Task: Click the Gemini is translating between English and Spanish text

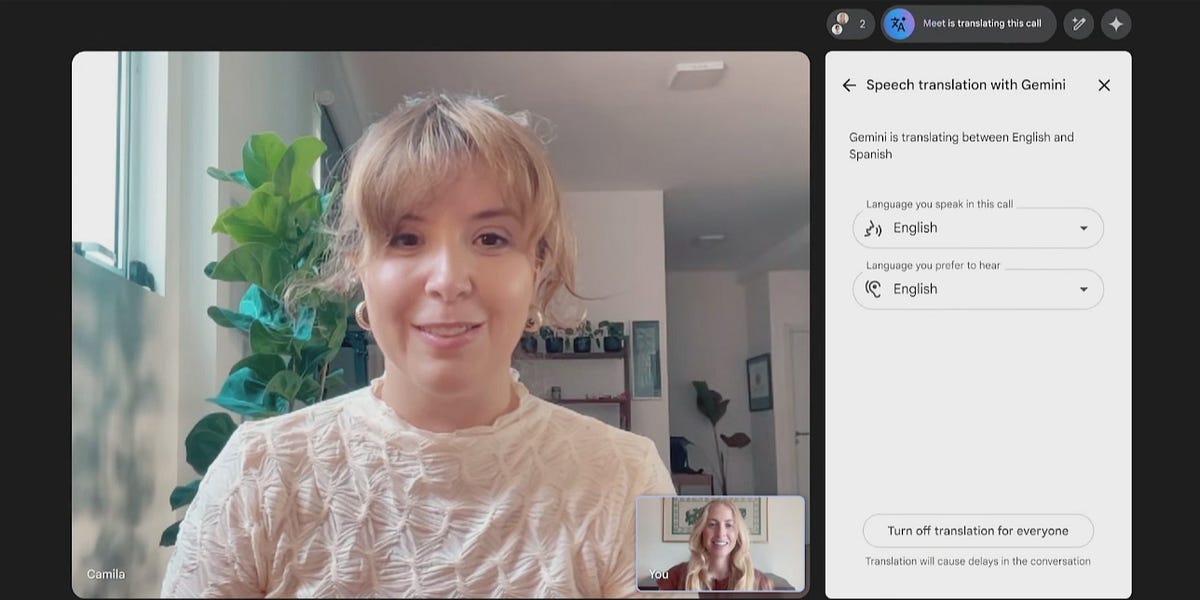Action: [961, 146]
